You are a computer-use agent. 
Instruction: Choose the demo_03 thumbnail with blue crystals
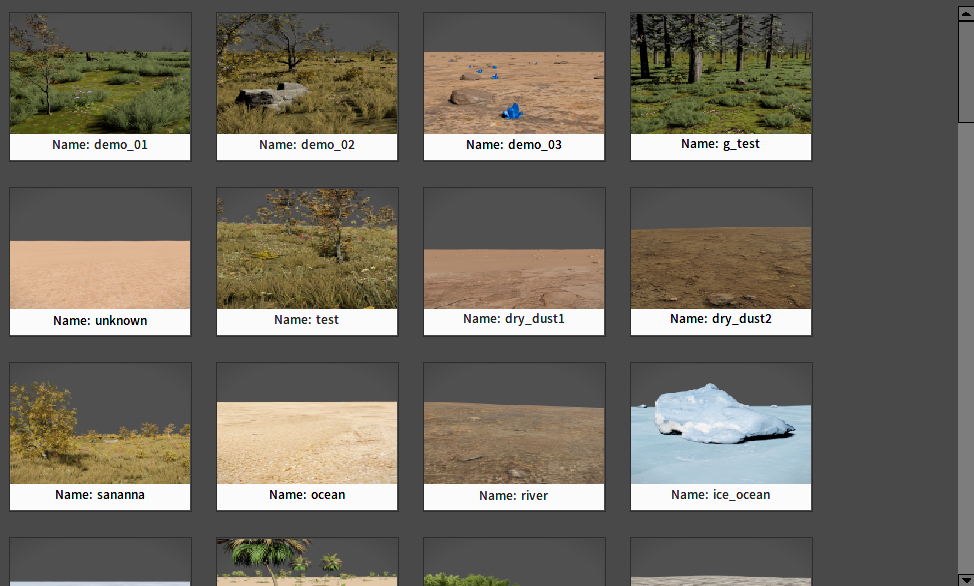point(514,73)
